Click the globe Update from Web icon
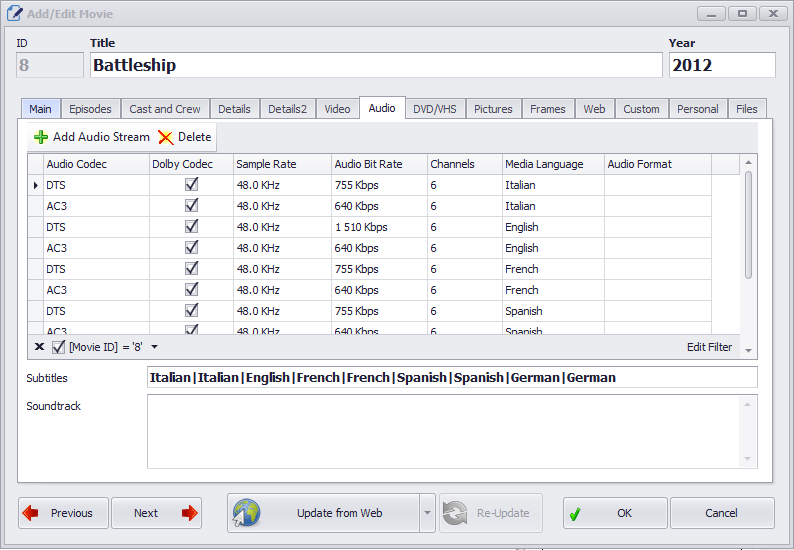Image resolution: width=794 pixels, height=550 pixels. [246, 513]
